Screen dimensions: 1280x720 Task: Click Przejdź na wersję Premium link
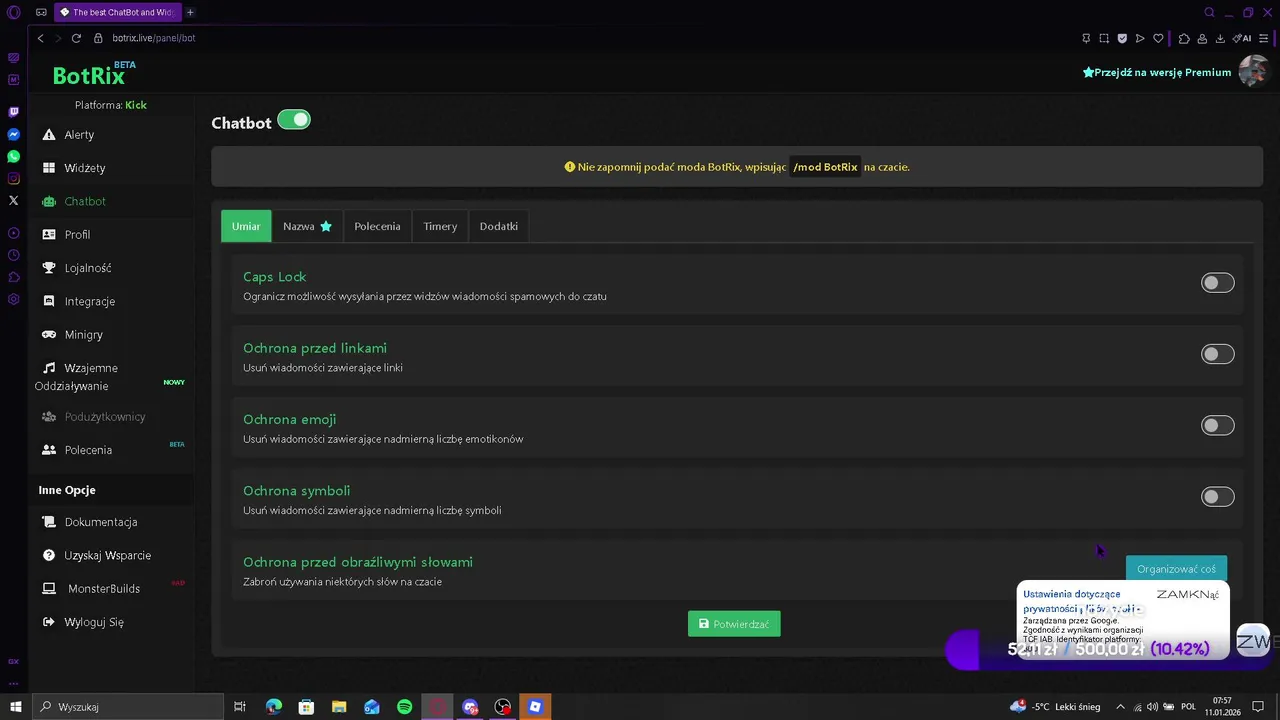(1157, 72)
